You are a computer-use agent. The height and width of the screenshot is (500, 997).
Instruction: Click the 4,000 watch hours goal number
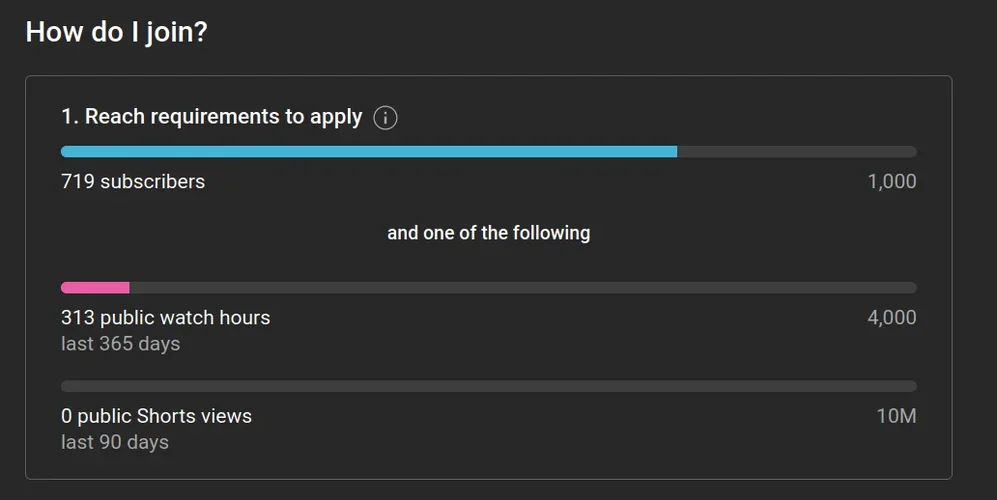(x=892, y=318)
